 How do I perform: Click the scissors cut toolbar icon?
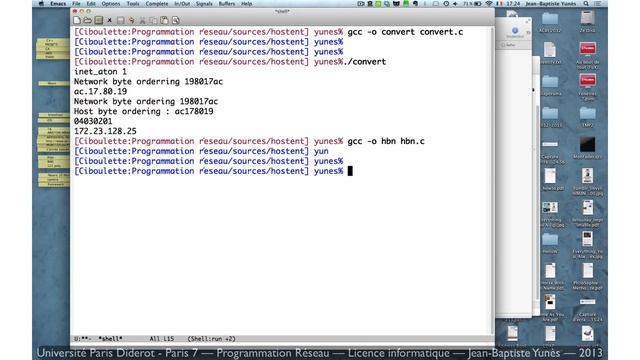click(142, 20)
